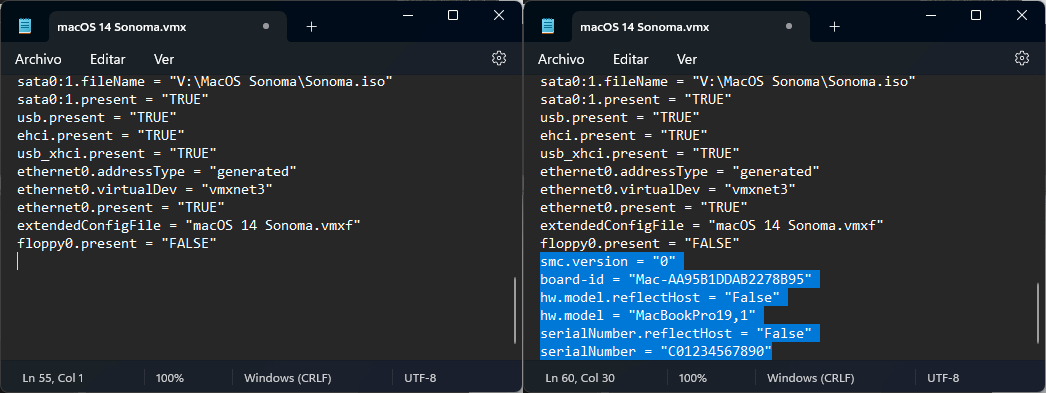Minimize the right Notepad window
The image size is (1046, 393).
(x=930, y=15)
